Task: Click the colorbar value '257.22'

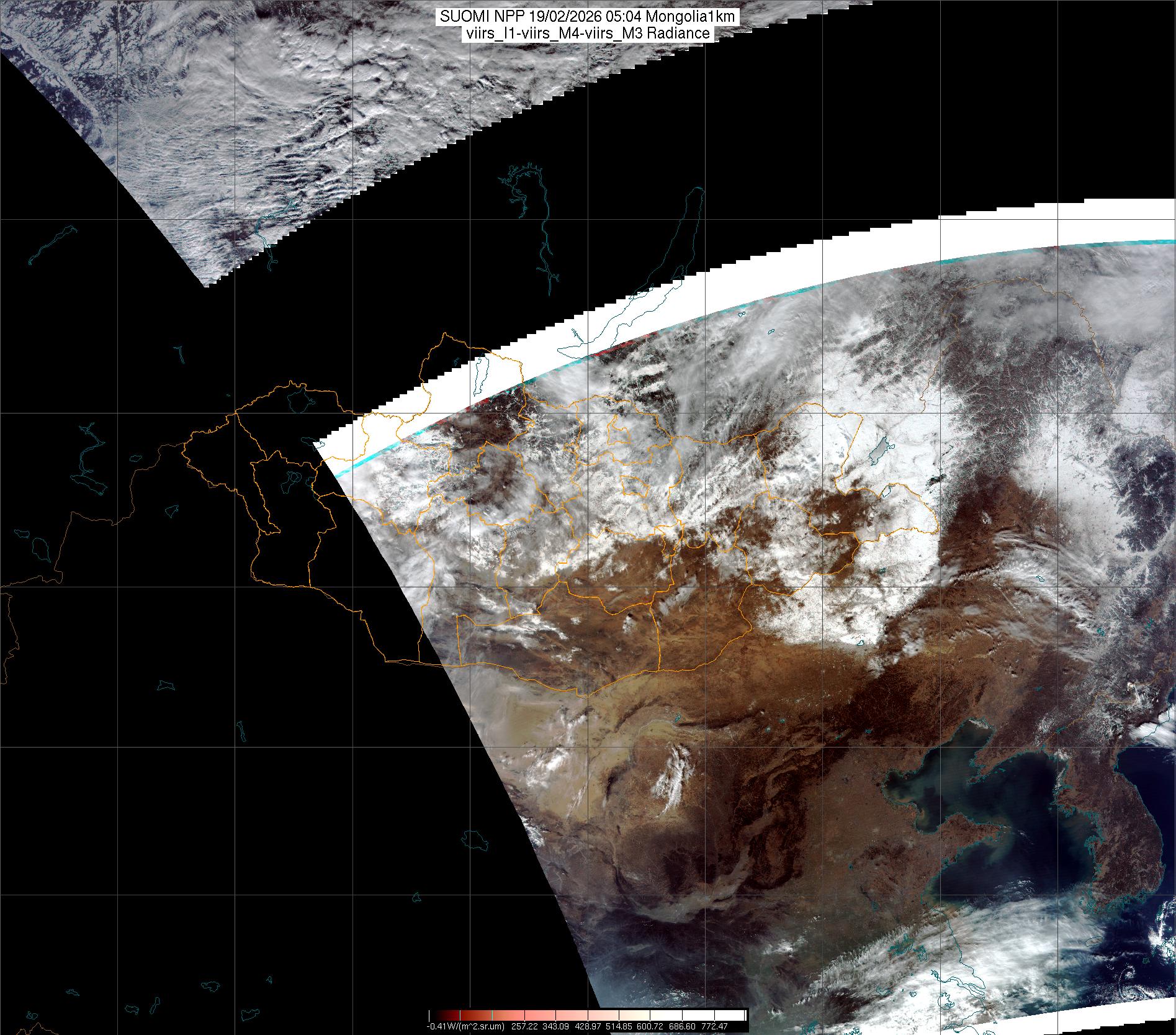Action: point(524,1026)
